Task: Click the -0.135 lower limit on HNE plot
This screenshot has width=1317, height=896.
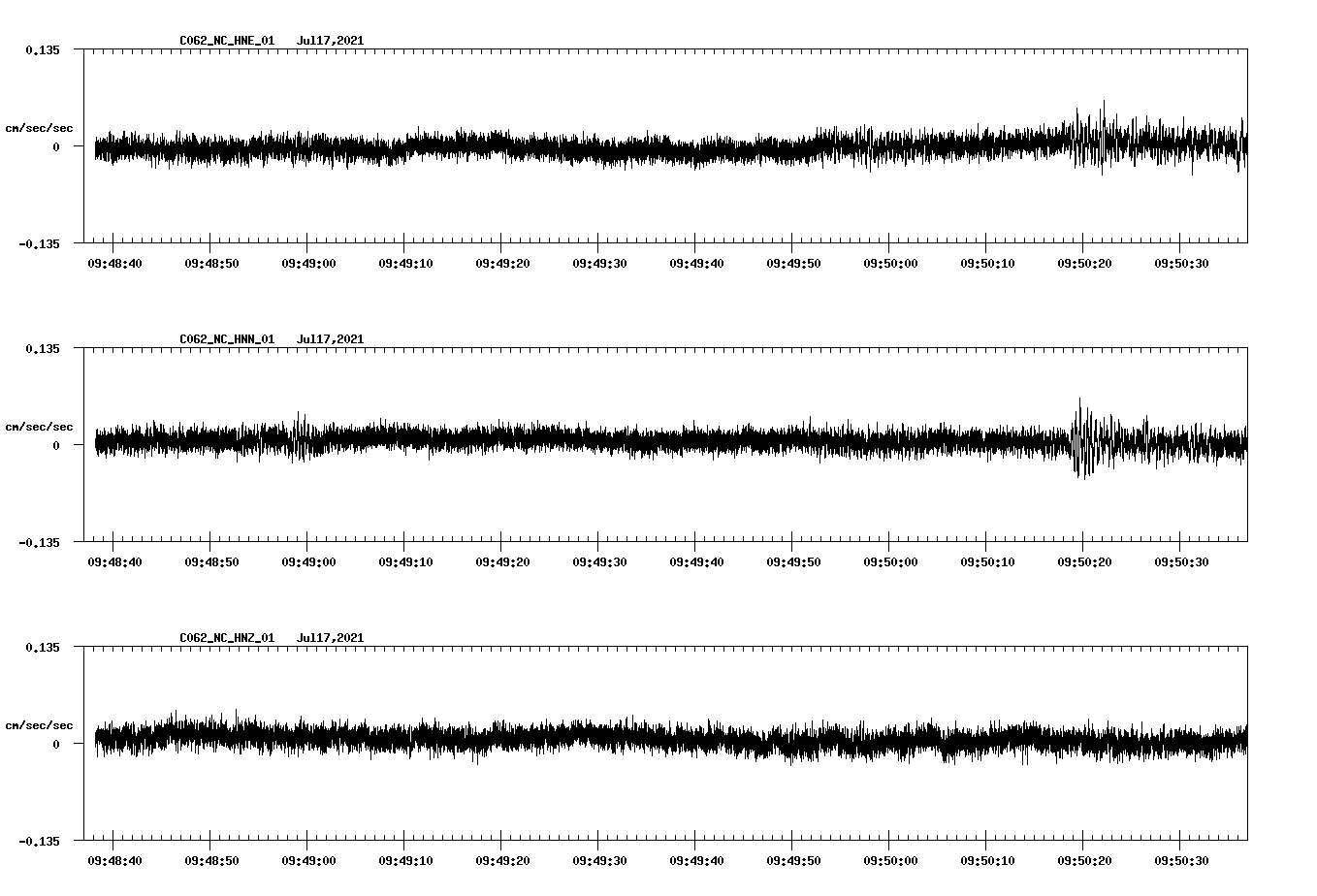Action: pyautogui.click(x=39, y=243)
